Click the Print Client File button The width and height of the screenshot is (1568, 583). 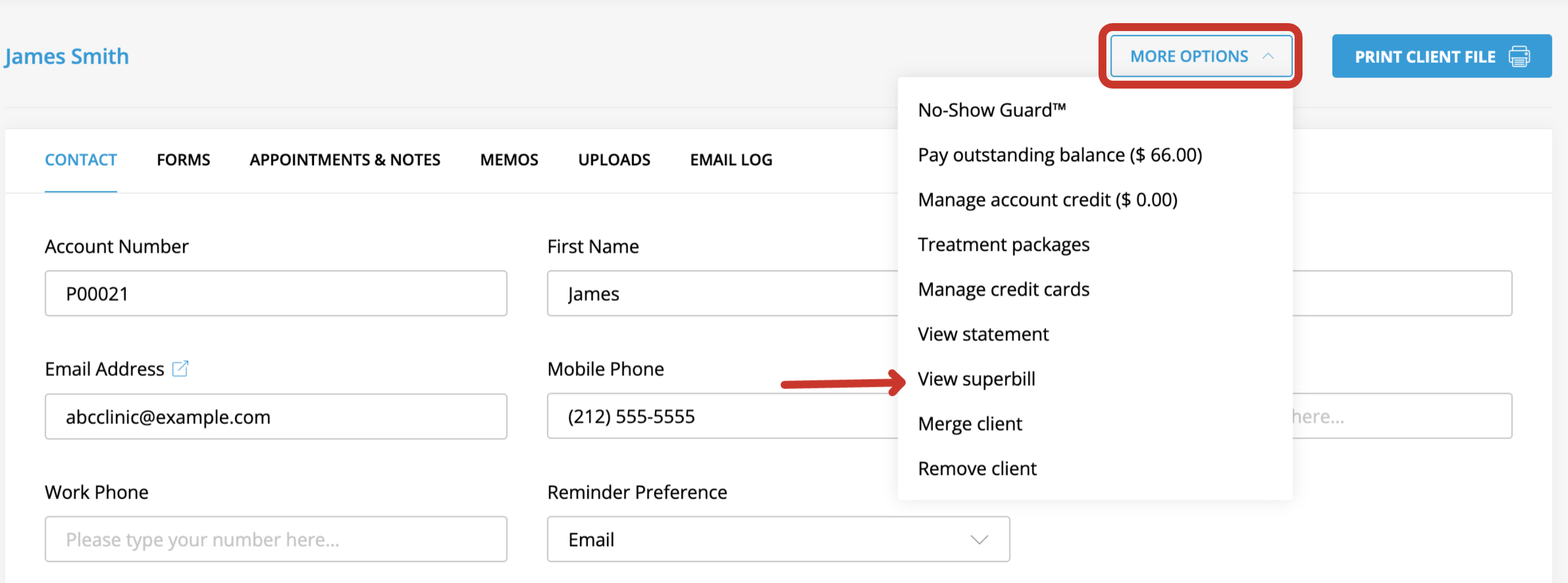tap(1441, 56)
